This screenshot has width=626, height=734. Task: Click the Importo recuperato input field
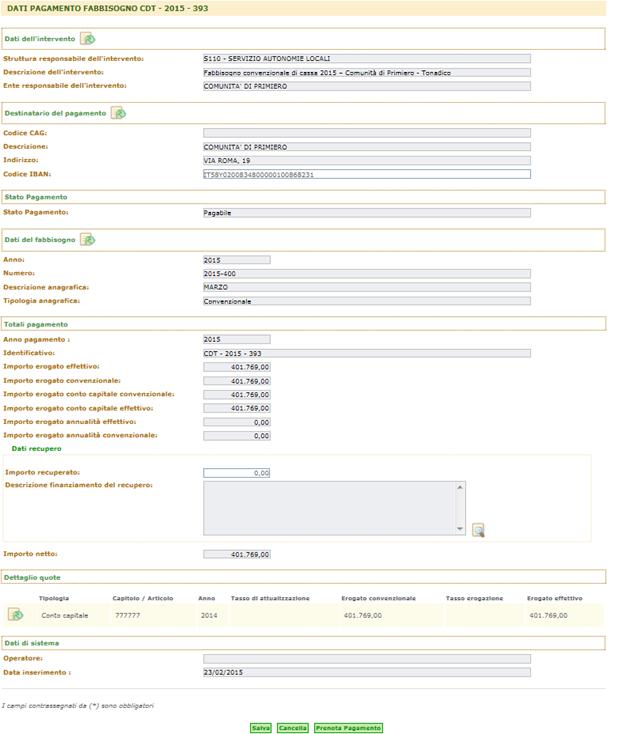tap(236, 473)
